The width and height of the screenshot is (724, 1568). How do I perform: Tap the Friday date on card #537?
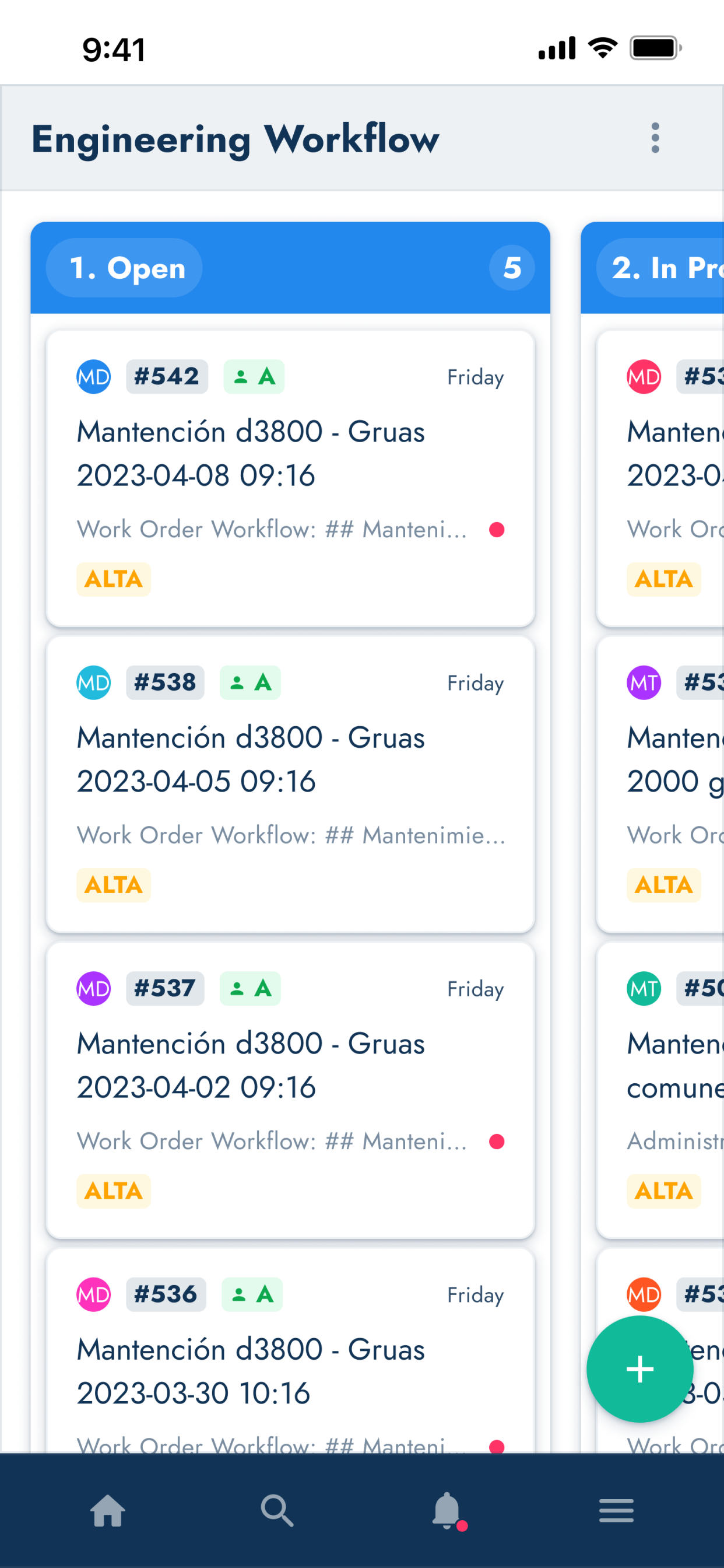(x=475, y=989)
